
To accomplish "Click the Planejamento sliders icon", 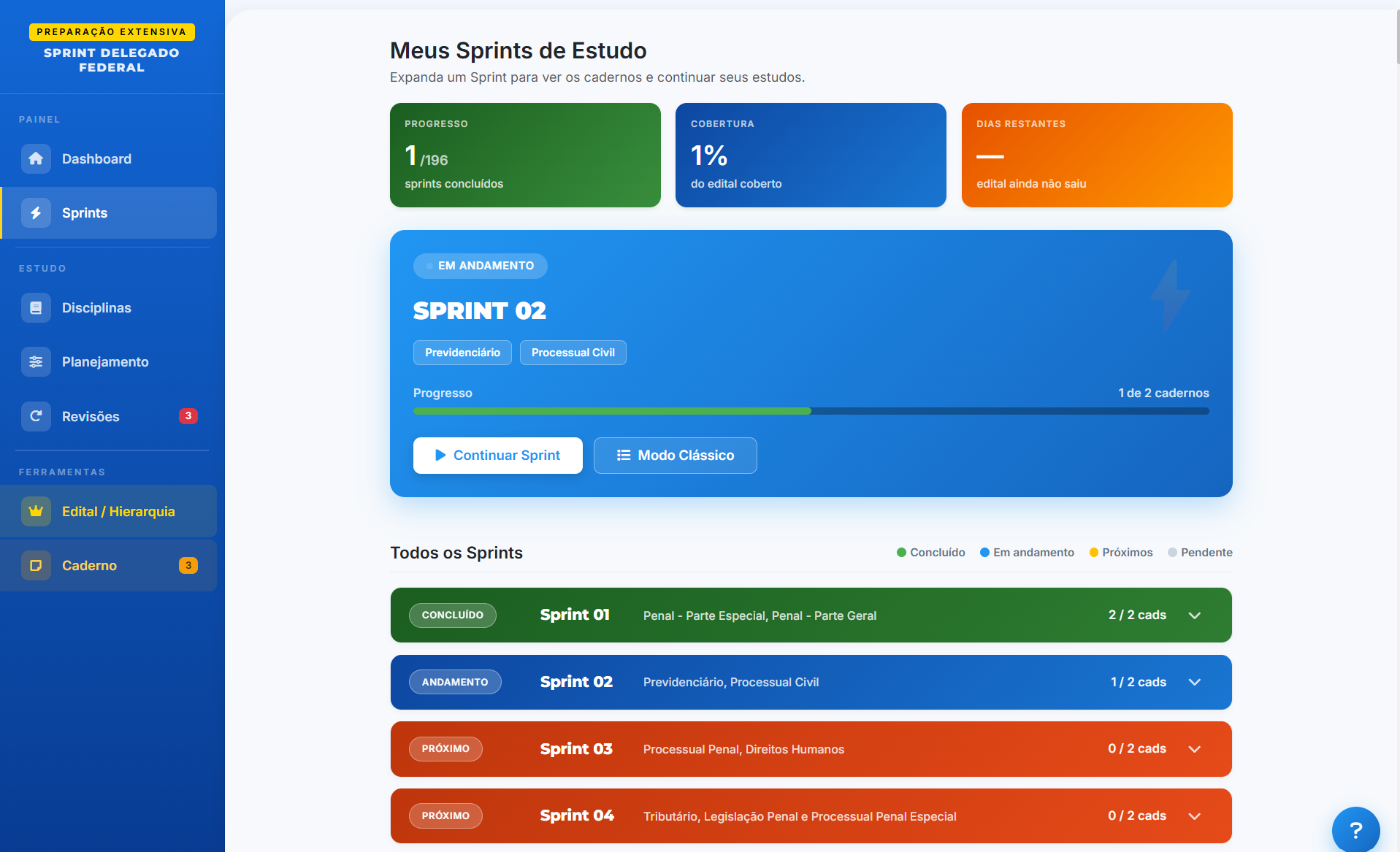I will point(36,361).
